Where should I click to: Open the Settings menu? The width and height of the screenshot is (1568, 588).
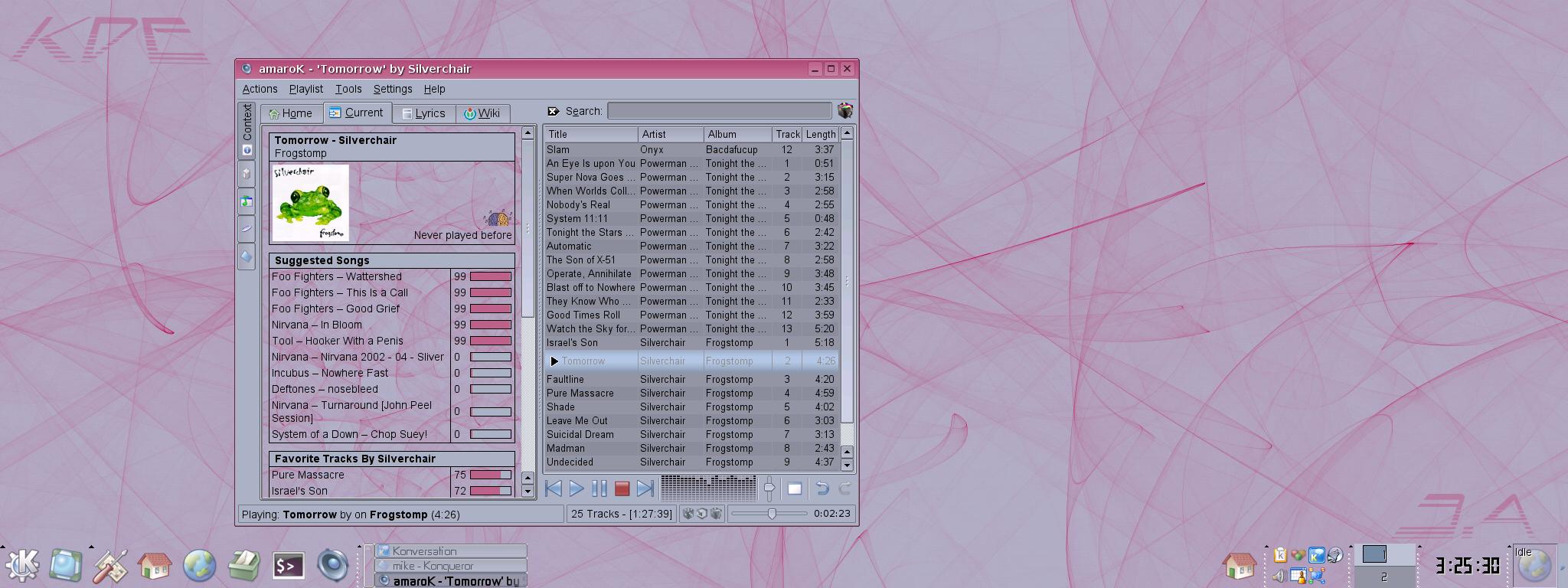393,89
